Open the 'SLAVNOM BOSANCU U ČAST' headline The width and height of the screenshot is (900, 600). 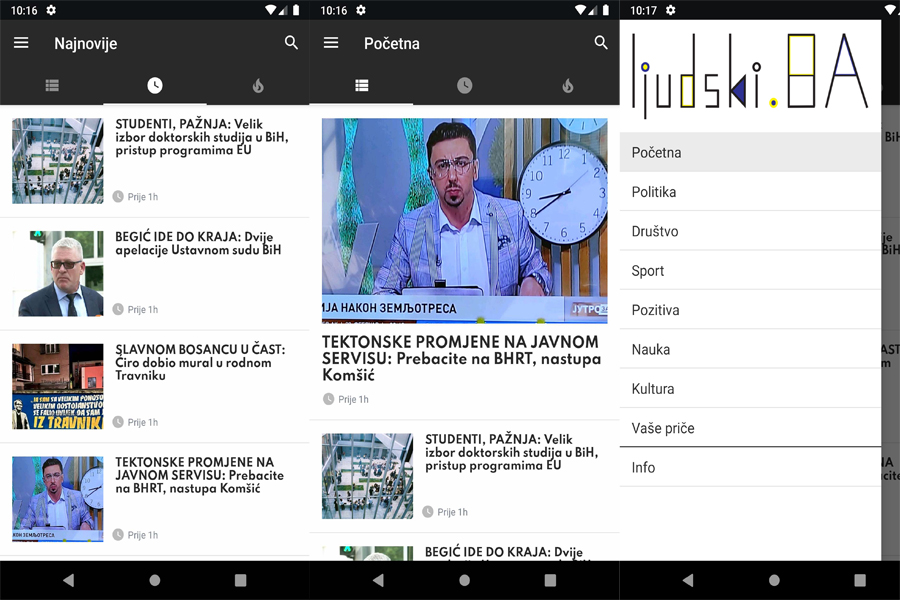click(x=200, y=362)
